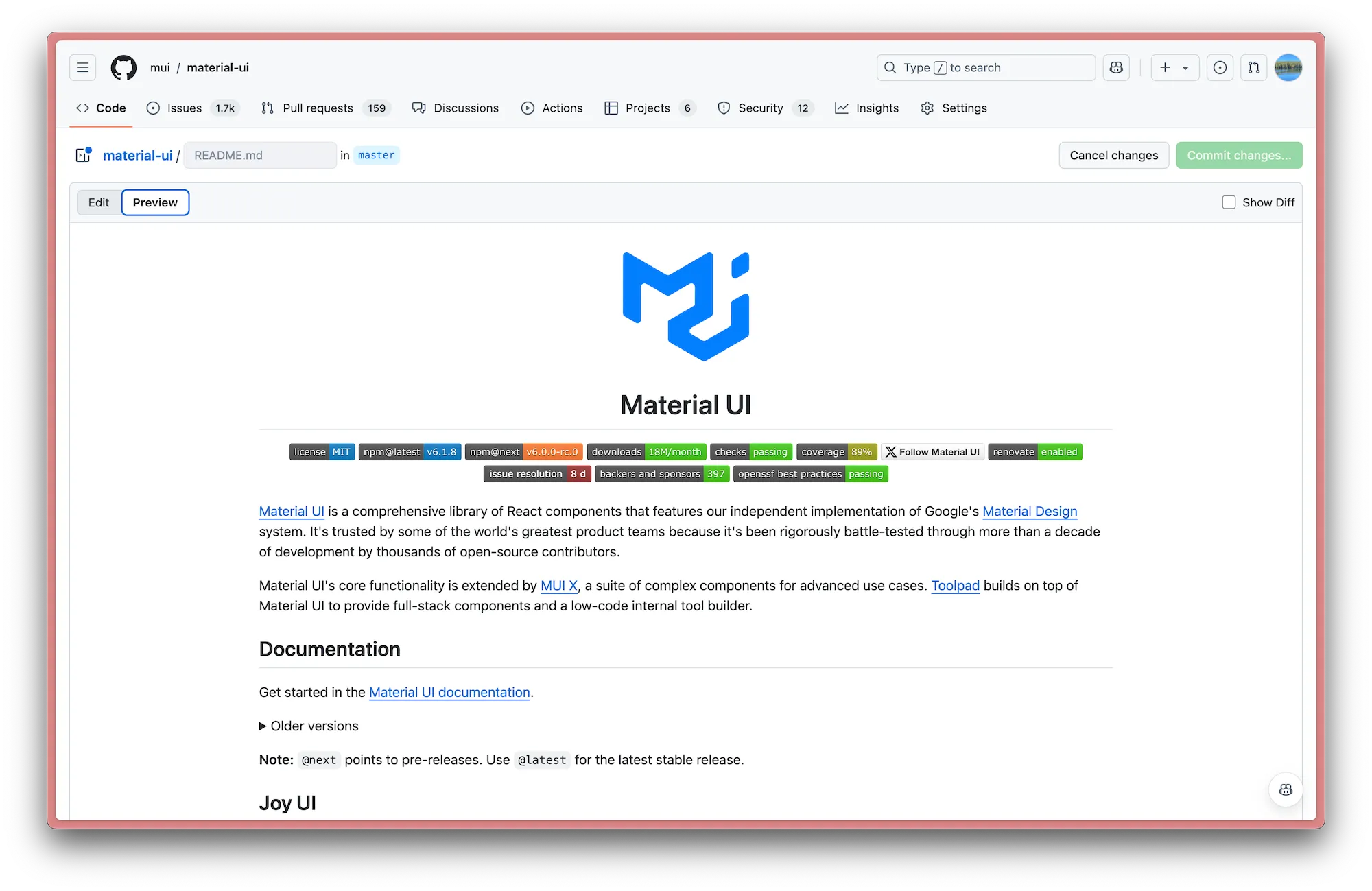Screen dimensions: 1372x891
Task: Click the issue resolution 8 d badge
Action: [537, 474]
